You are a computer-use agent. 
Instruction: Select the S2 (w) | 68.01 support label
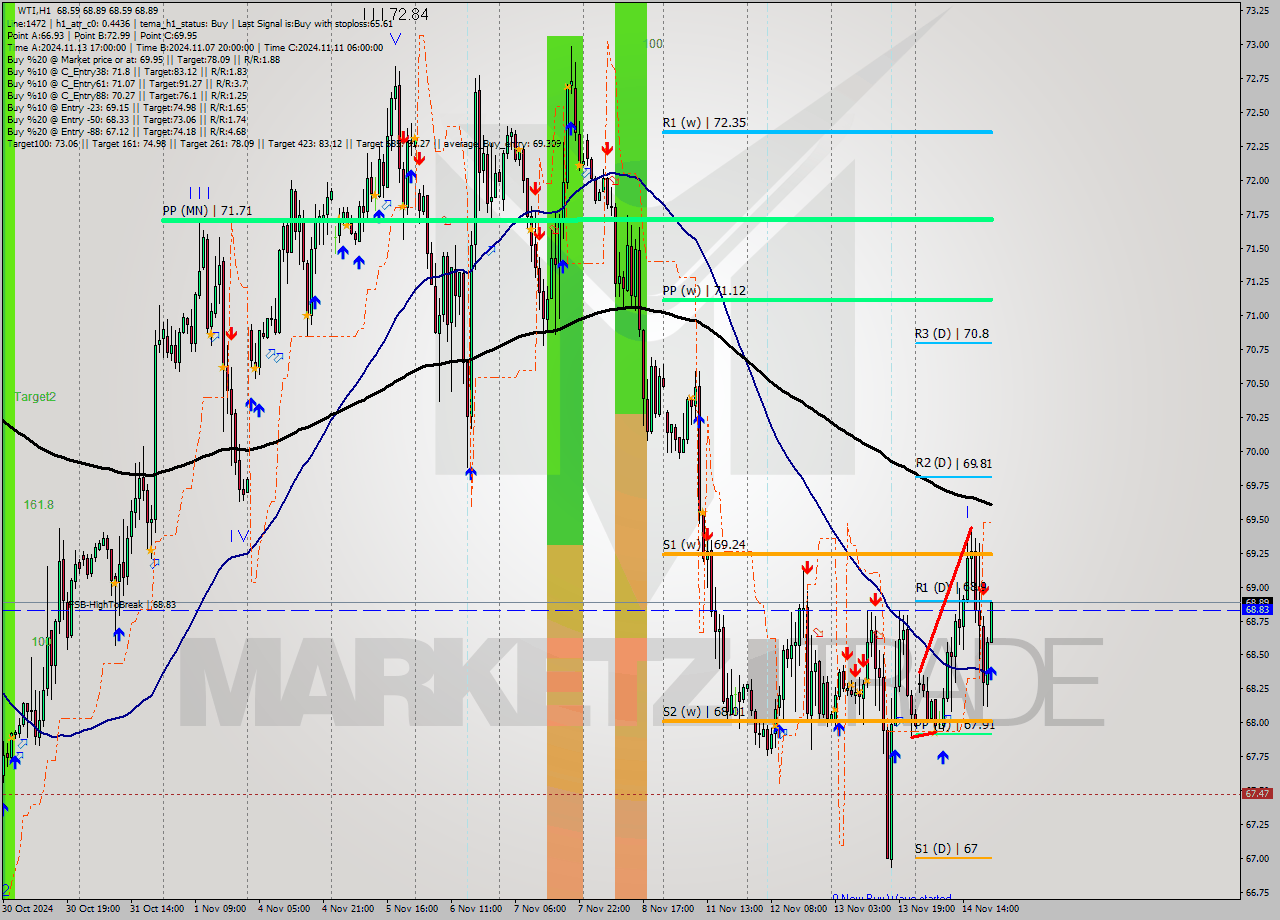click(x=704, y=712)
